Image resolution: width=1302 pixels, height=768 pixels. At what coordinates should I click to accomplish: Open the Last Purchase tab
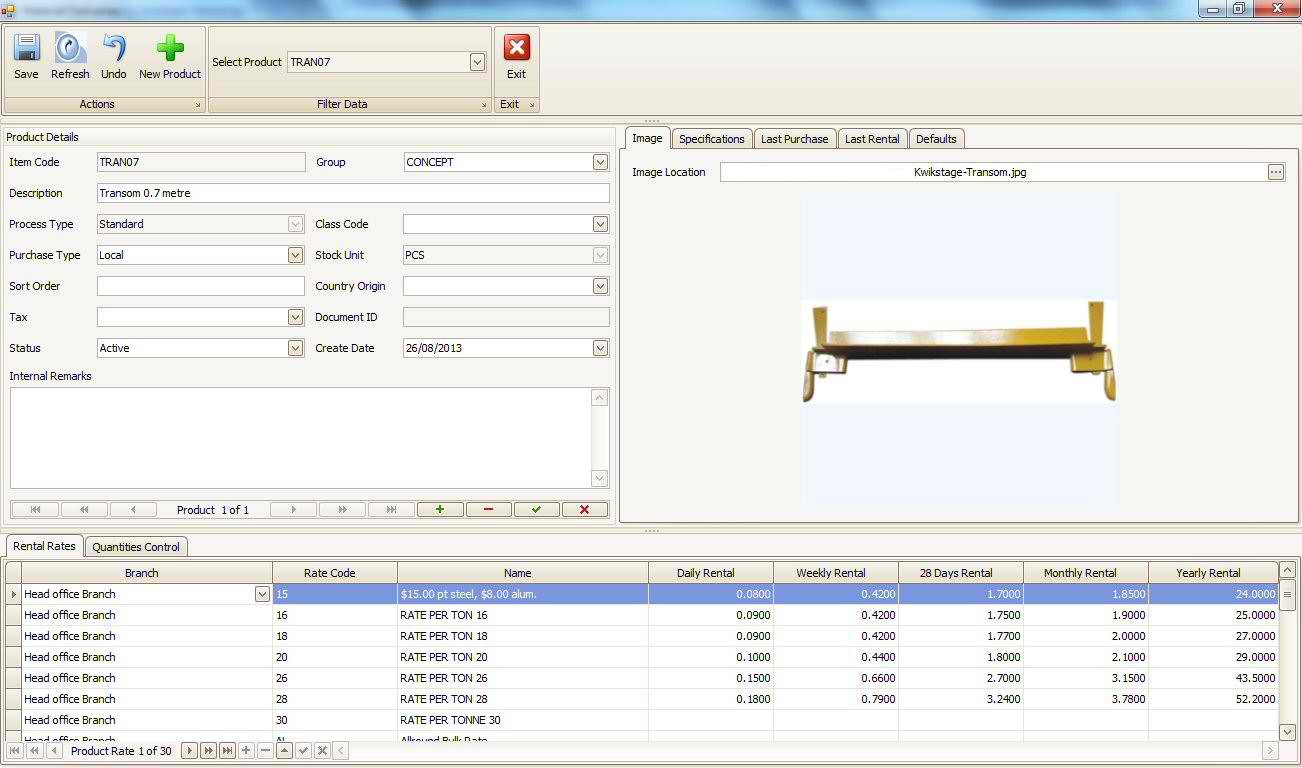coord(795,139)
